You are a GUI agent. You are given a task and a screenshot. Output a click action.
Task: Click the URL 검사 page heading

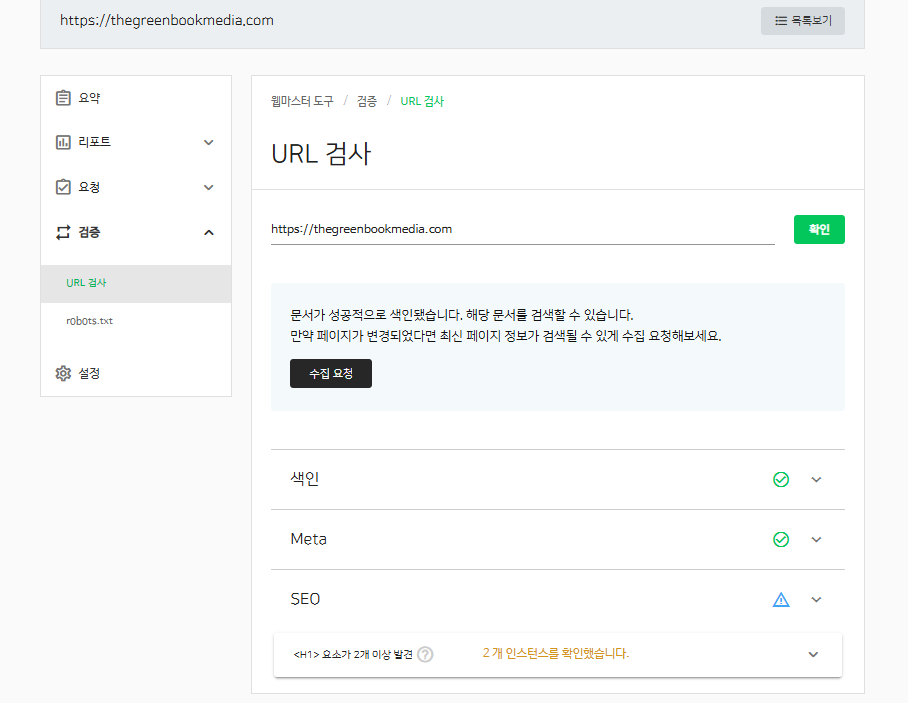pyautogui.click(x=321, y=154)
